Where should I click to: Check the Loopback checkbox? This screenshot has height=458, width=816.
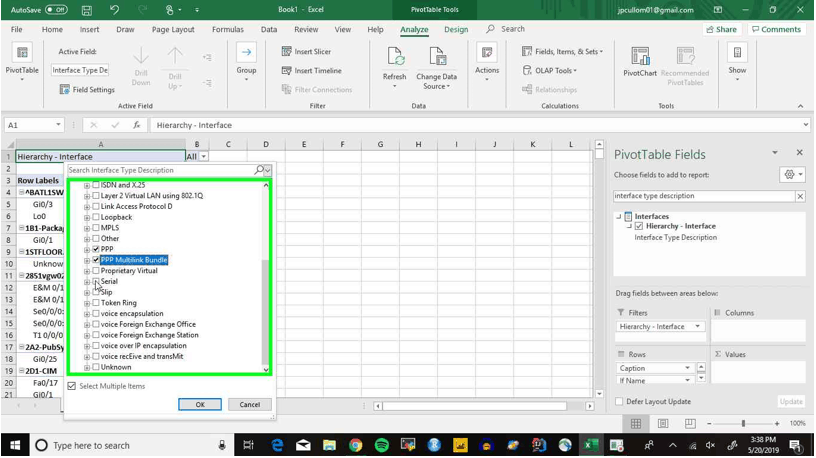click(x=96, y=217)
